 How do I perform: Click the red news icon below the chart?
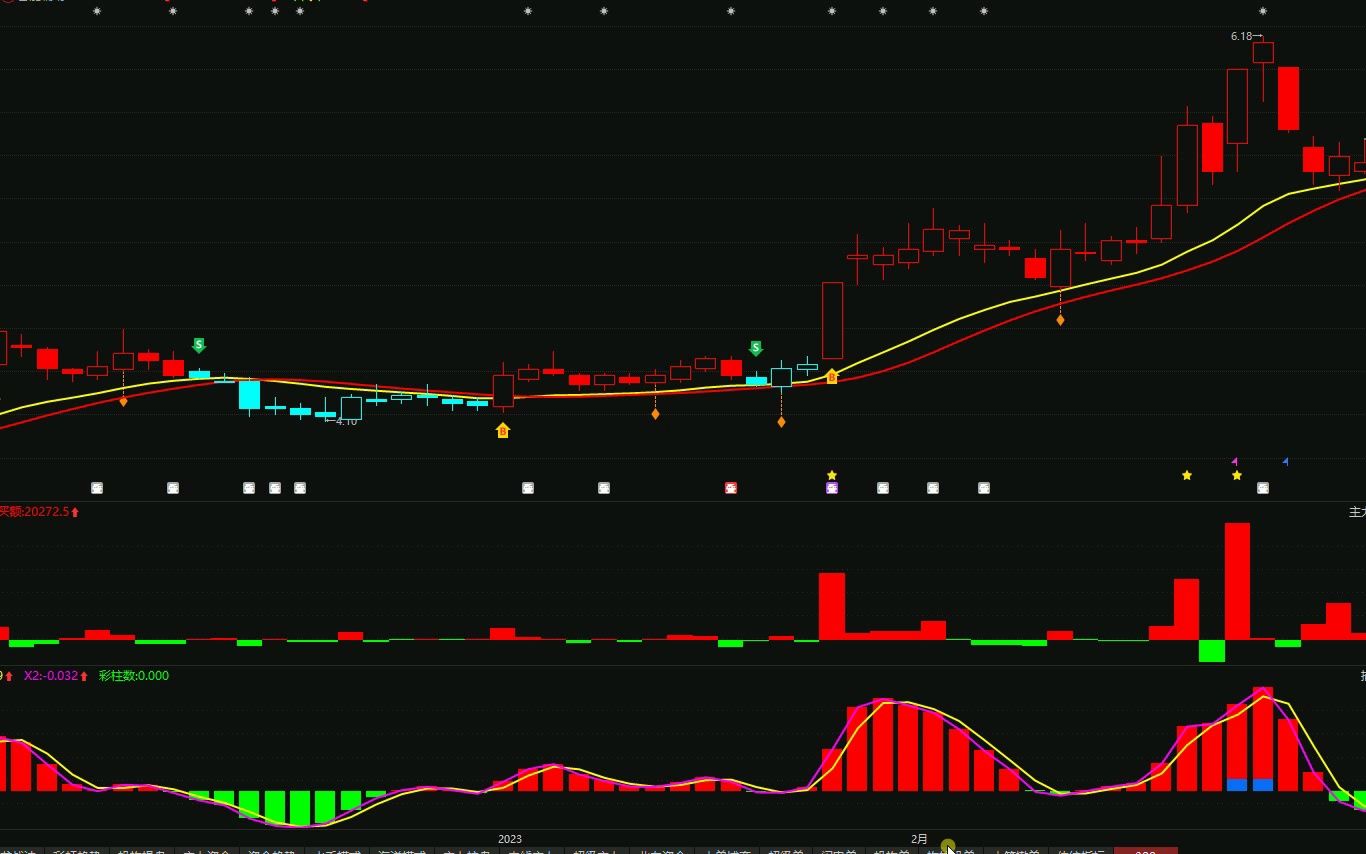(x=731, y=488)
